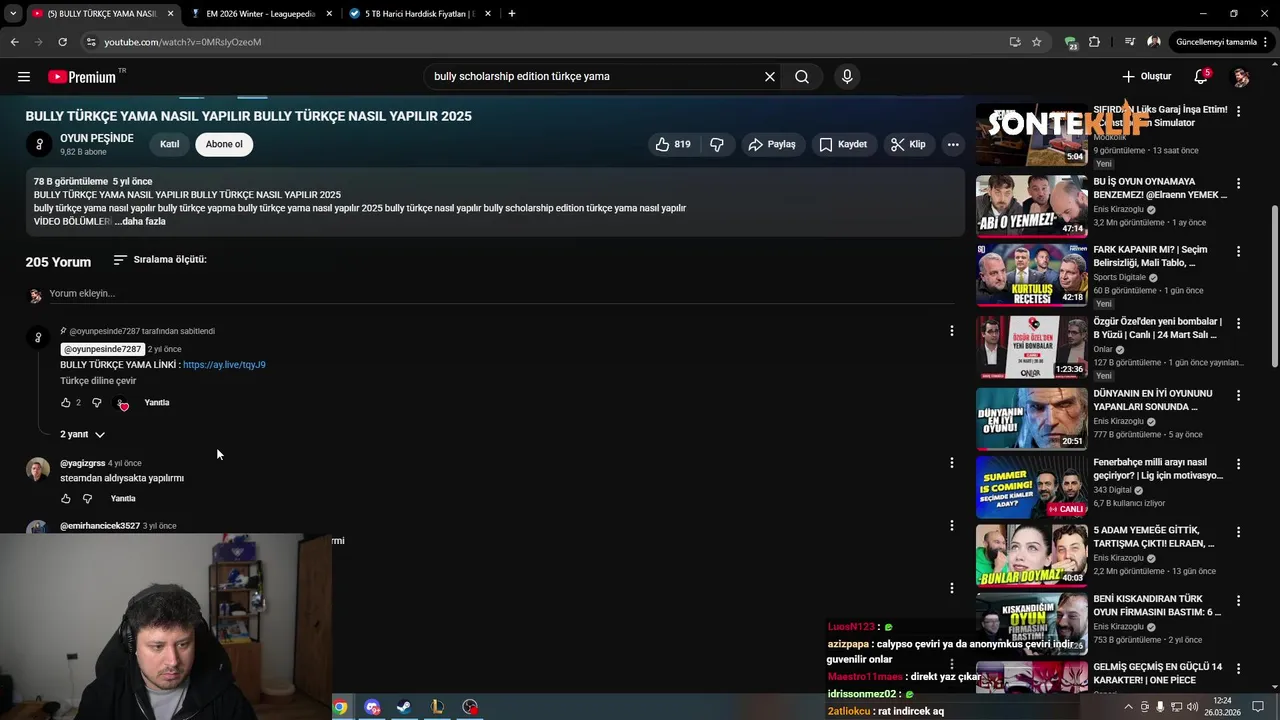Open Steam from the taskbar
This screenshot has width=1280, height=720.
[404, 707]
